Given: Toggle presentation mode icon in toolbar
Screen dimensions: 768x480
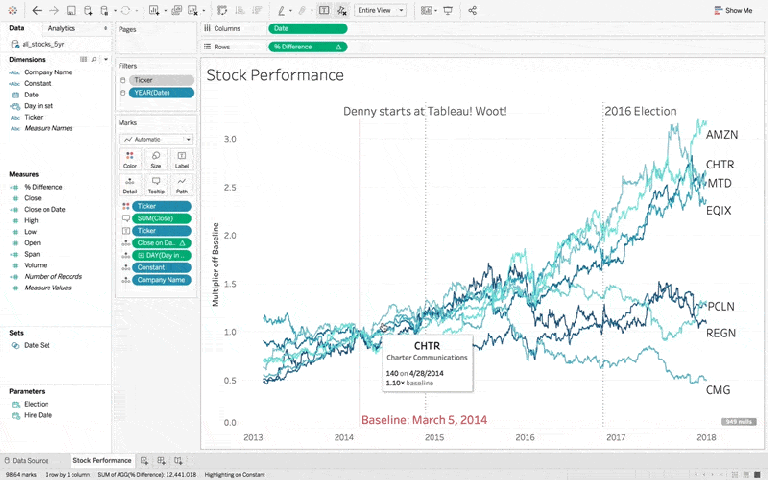Looking at the screenshot, I should 447,10.
